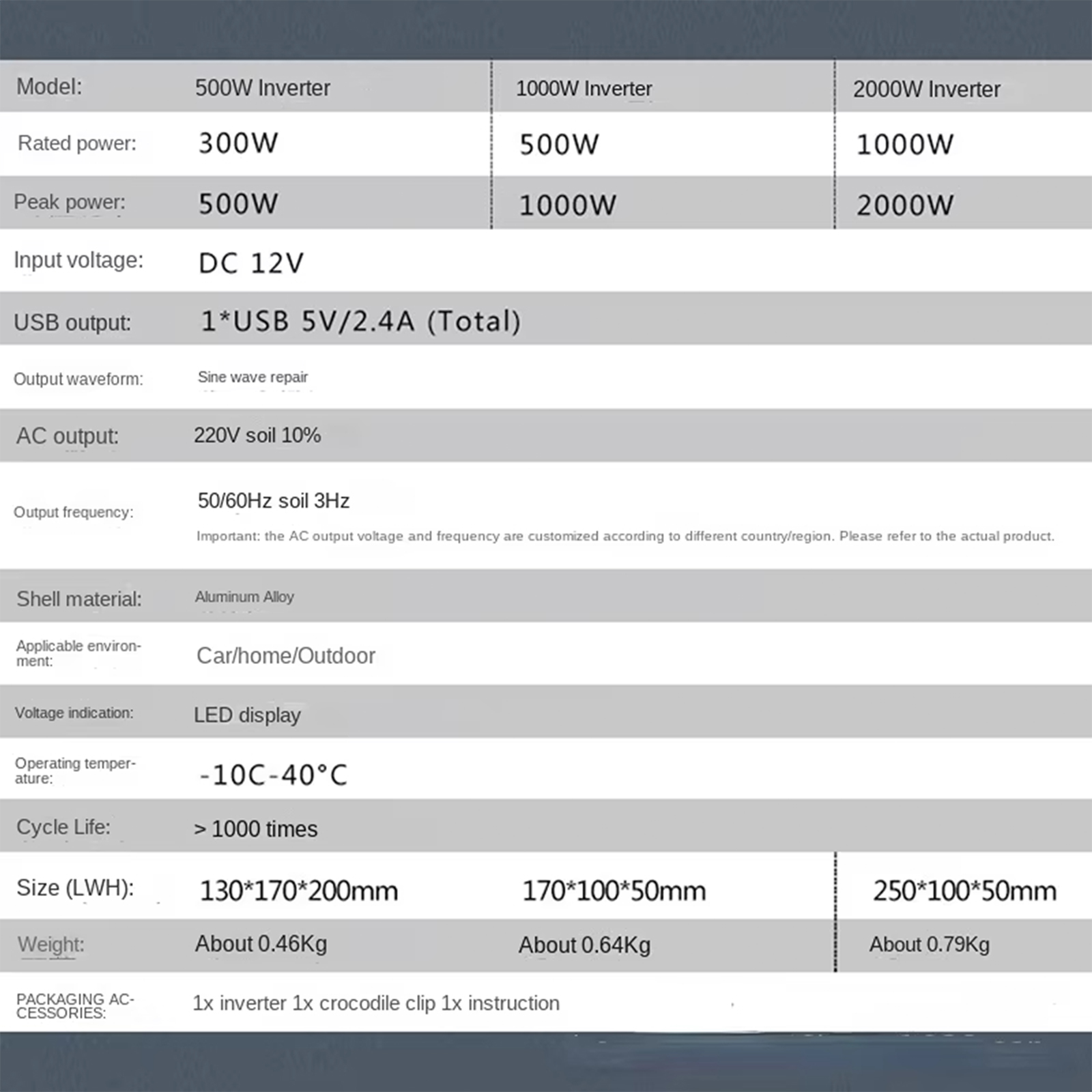Click the 500W Inverter model header
Image resolution: width=1092 pixels, height=1092 pixels.
point(262,88)
